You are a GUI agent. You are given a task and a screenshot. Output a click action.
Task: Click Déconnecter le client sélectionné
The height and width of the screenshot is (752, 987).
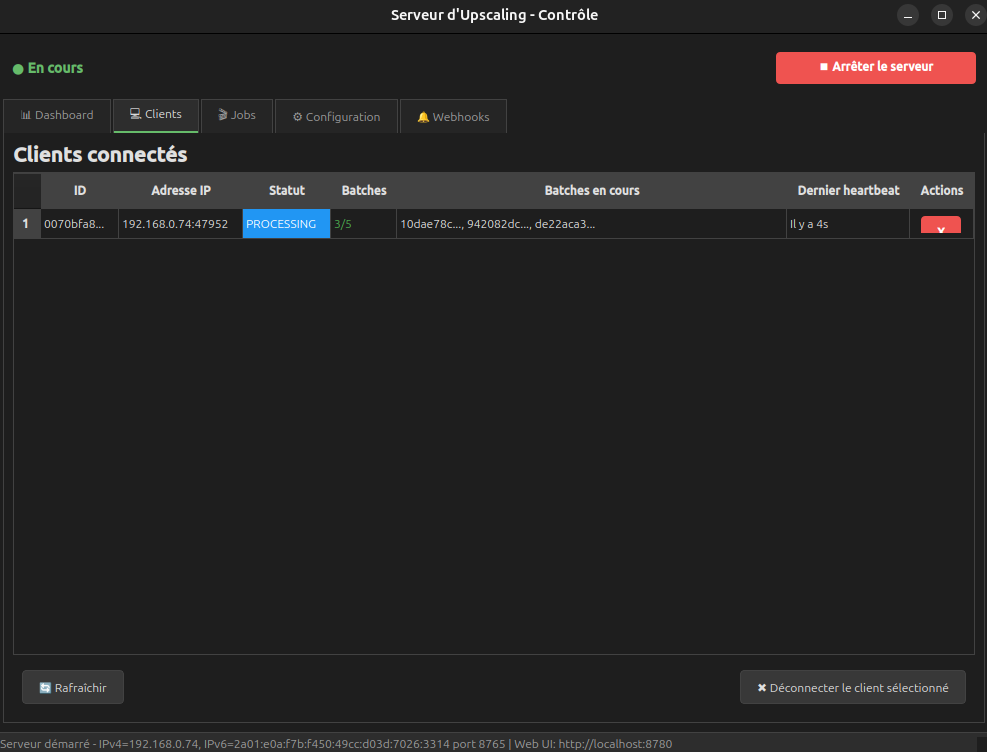[x=852, y=688]
